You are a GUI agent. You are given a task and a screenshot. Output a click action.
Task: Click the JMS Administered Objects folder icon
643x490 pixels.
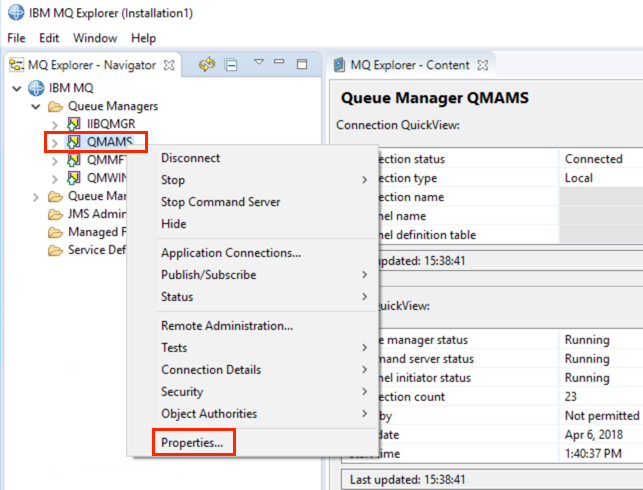(55, 214)
